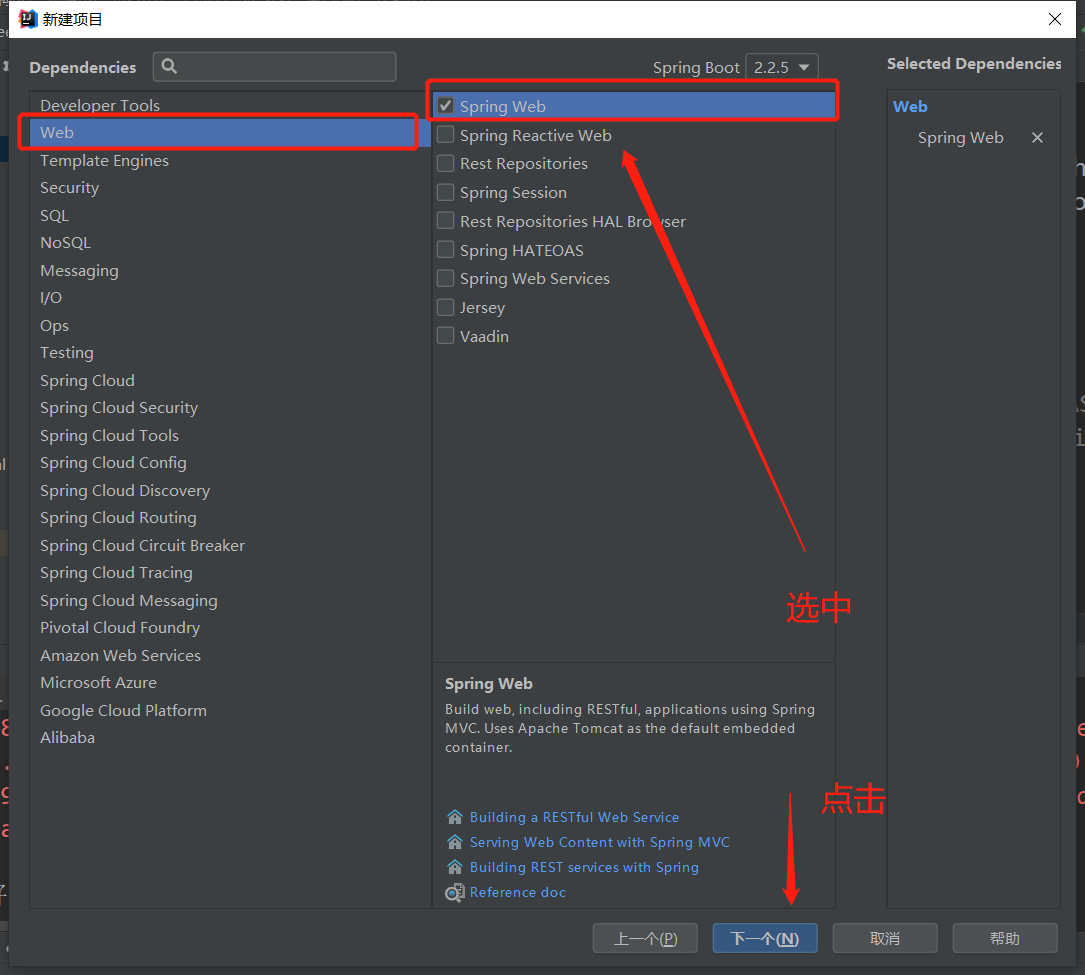Viewport: 1085px width, 975px height.
Task: Click the 上一个(P) previous button
Action: tap(645, 938)
